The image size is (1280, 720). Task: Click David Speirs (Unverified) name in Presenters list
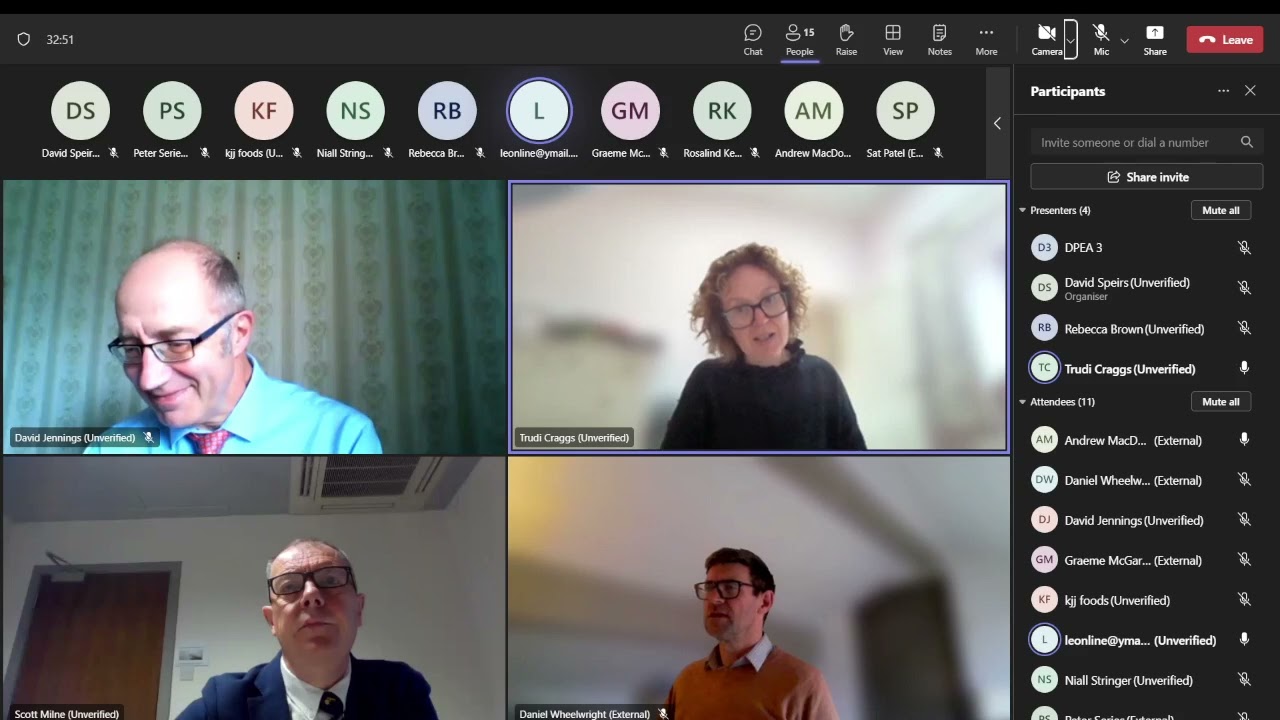click(x=1127, y=283)
